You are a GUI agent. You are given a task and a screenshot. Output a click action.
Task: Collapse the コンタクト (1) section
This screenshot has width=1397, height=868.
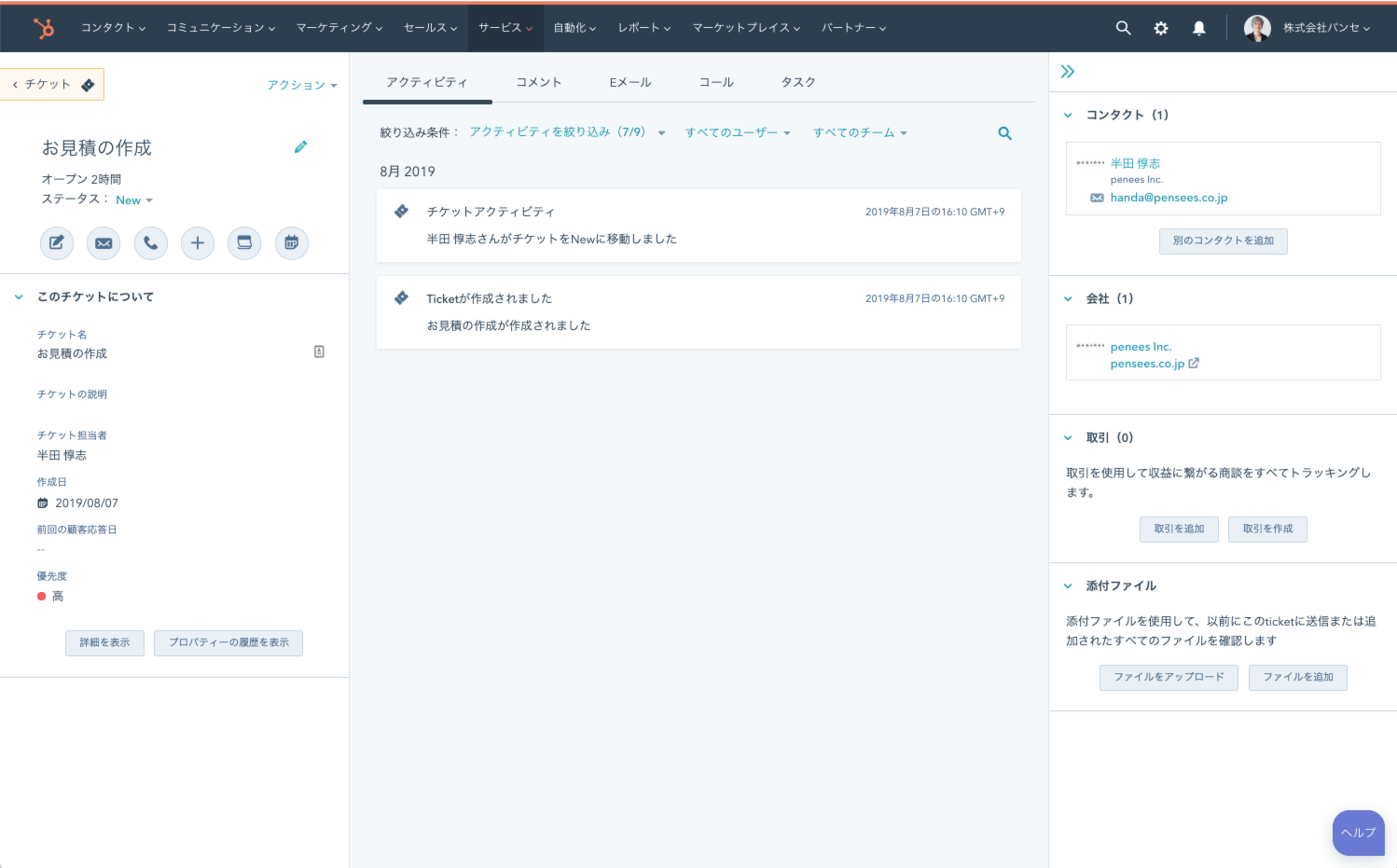tap(1068, 116)
